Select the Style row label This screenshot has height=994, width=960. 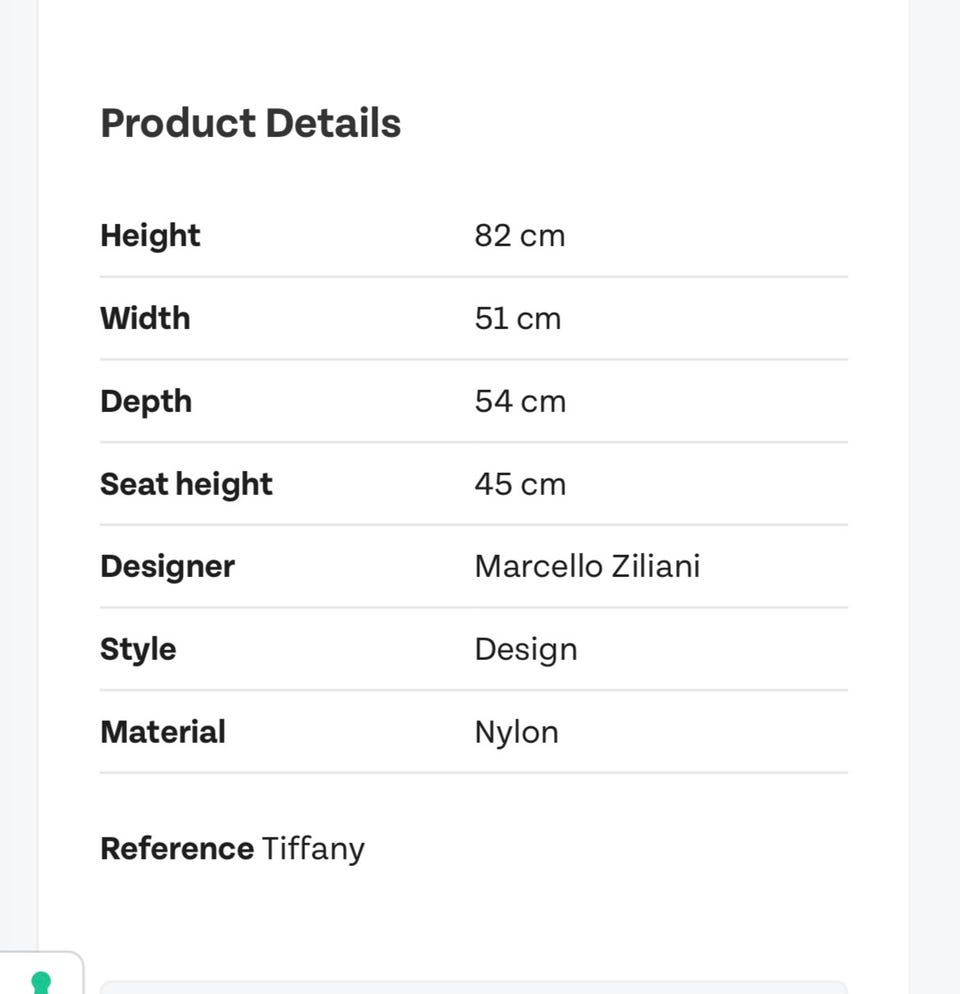coord(138,649)
